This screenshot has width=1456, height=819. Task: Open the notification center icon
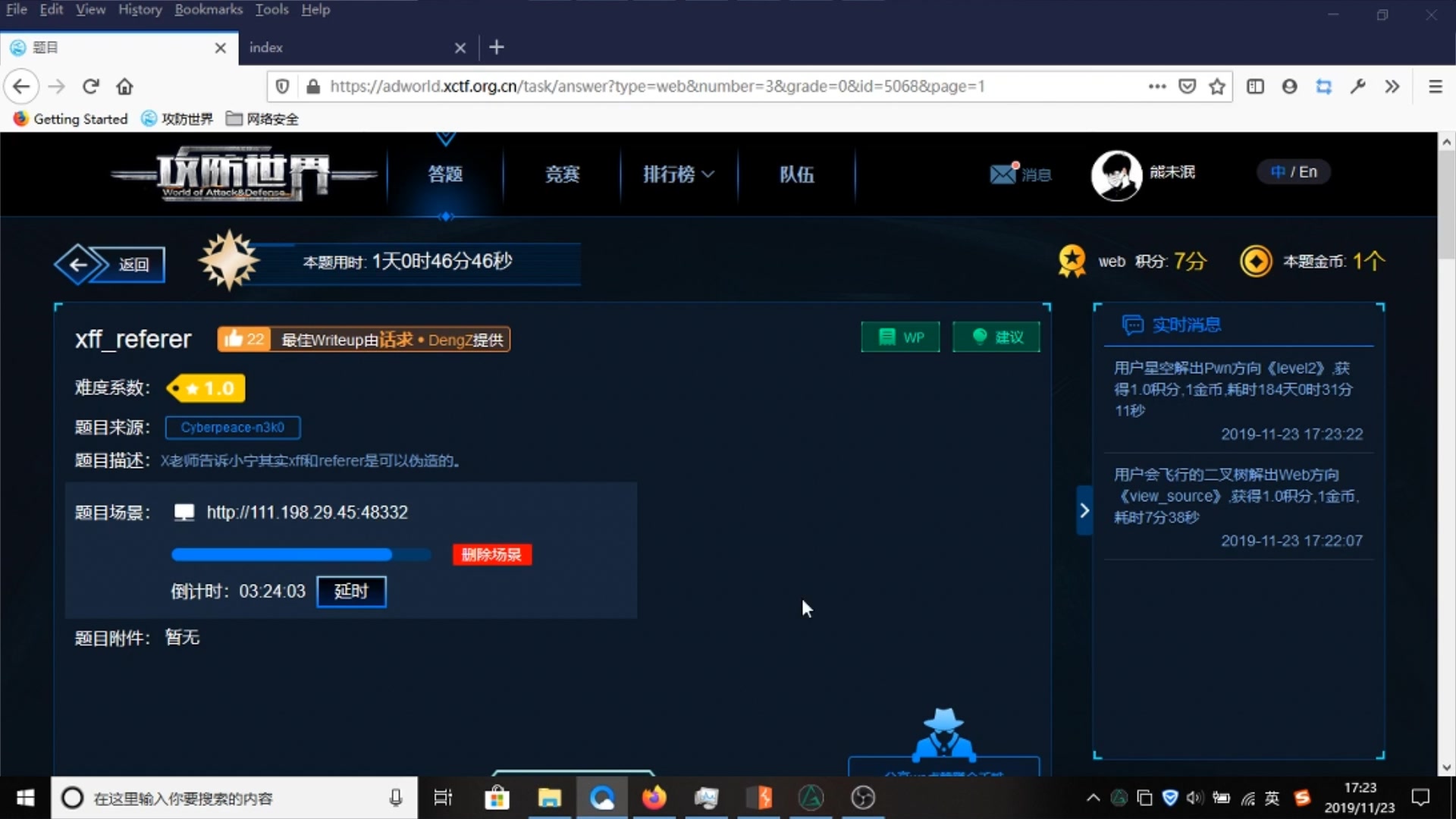(1420, 798)
